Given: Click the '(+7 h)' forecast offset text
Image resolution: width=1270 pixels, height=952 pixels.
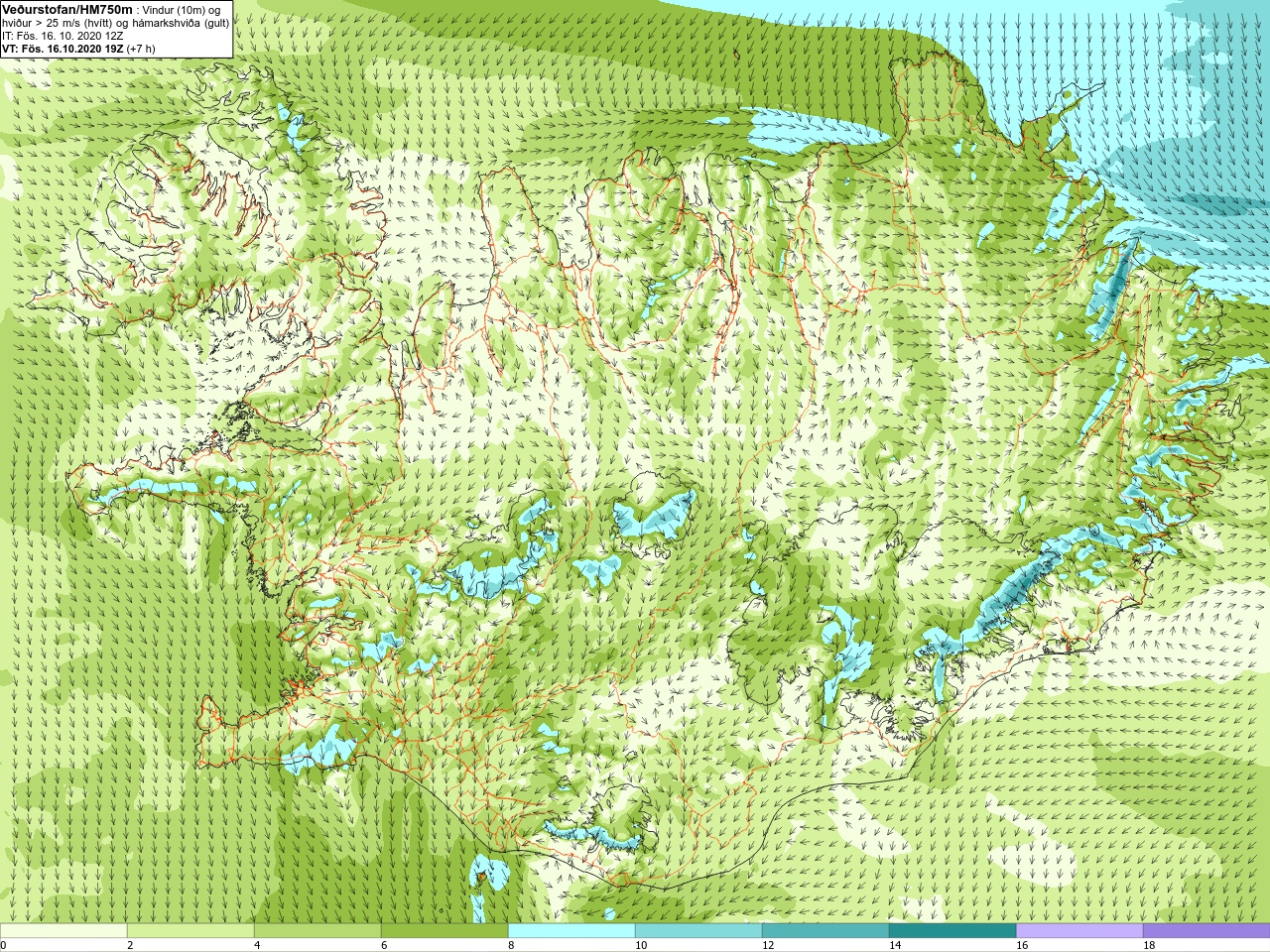Looking at the screenshot, I should pyautogui.click(x=141, y=49).
